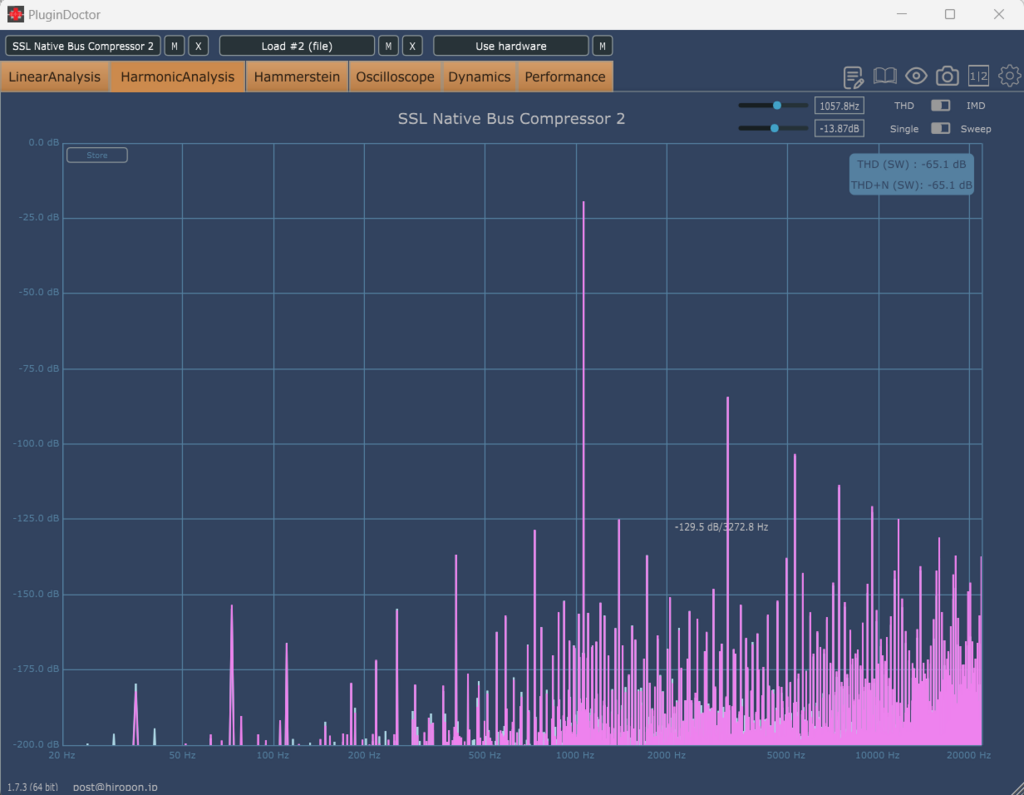
Task: Open the notes editor icon
Action: click(x=853, y=77)
